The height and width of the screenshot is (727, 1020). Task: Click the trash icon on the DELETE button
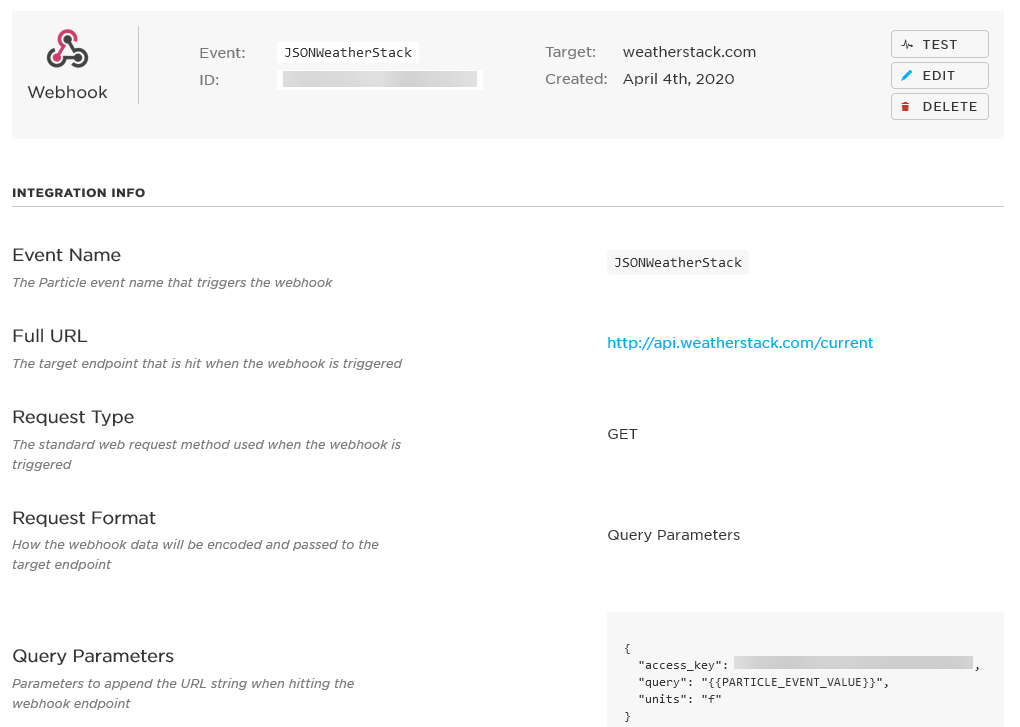[x=906, y=107]
